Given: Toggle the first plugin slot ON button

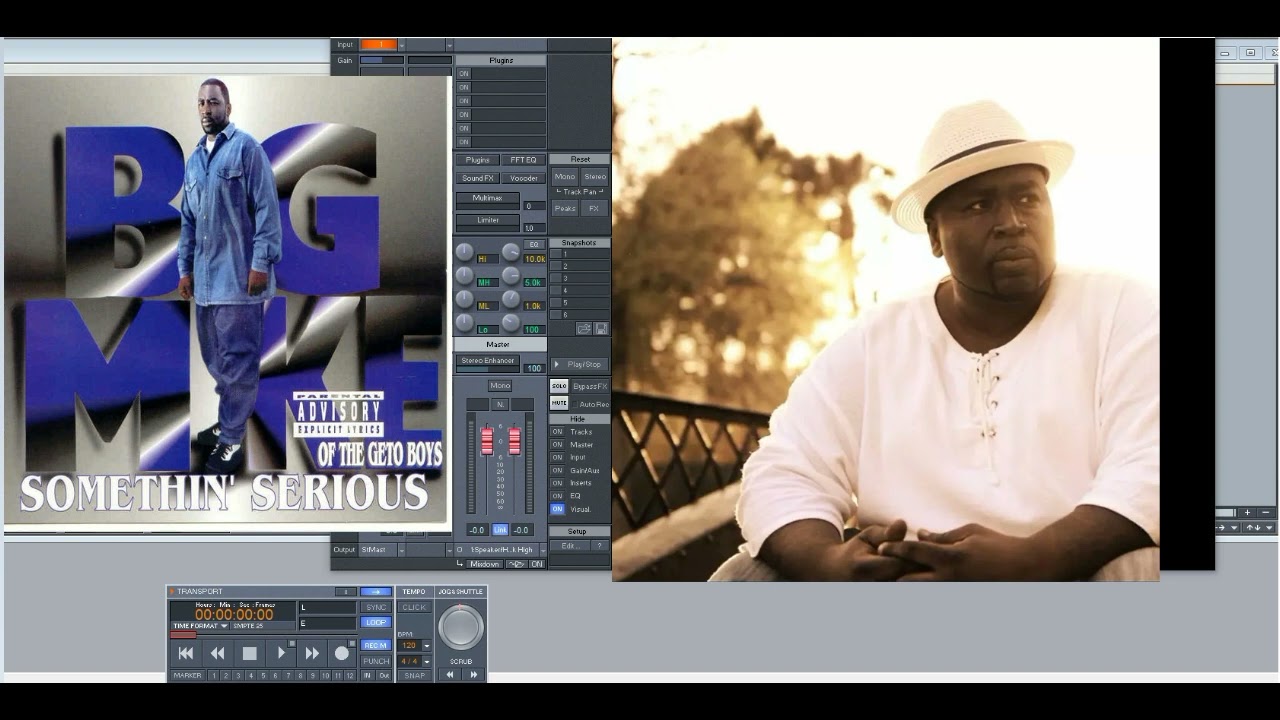Looking at the screenshot, I should (464, 74).
